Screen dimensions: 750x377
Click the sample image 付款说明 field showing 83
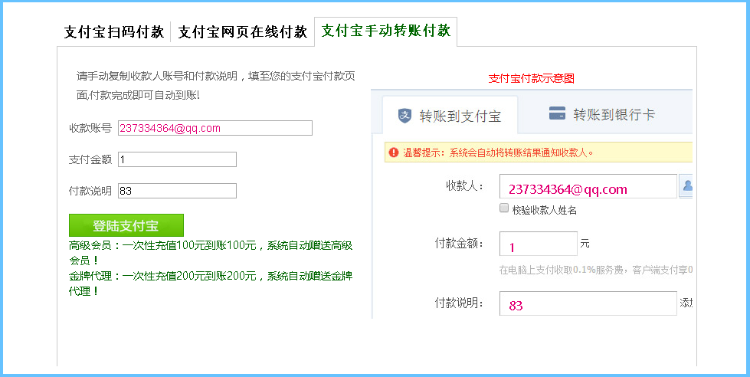pyautogui.click(x=588, y=303)
